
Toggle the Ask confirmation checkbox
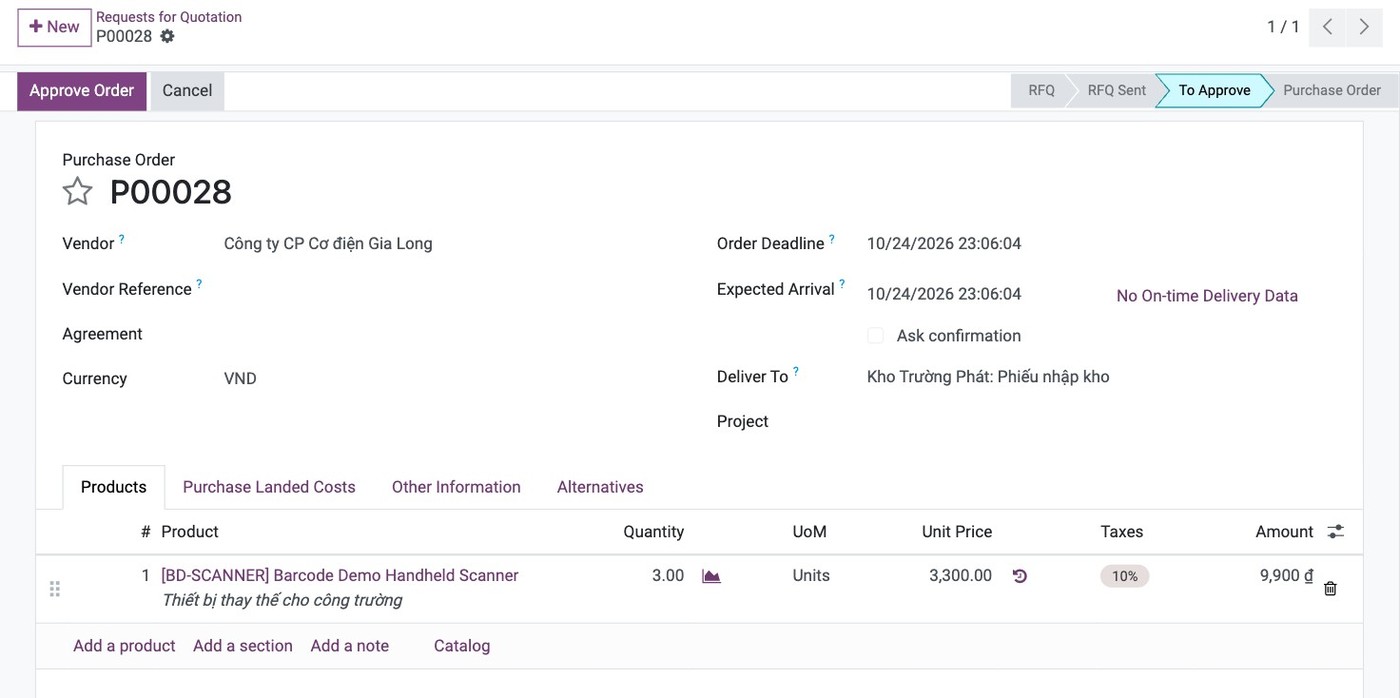tap(876, 336)
